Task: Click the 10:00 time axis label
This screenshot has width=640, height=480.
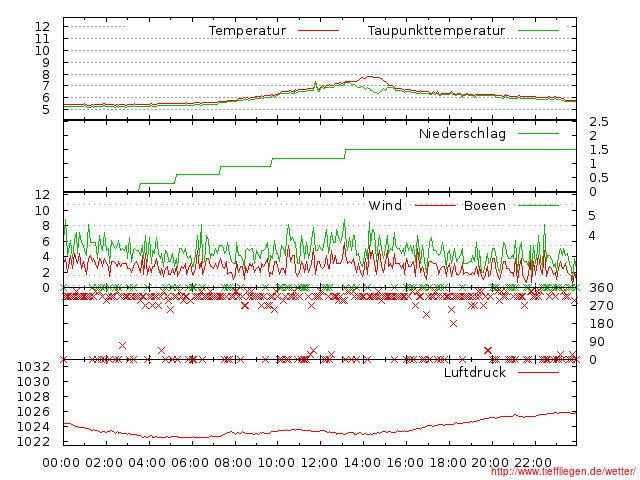Action: tap(276, 463)
